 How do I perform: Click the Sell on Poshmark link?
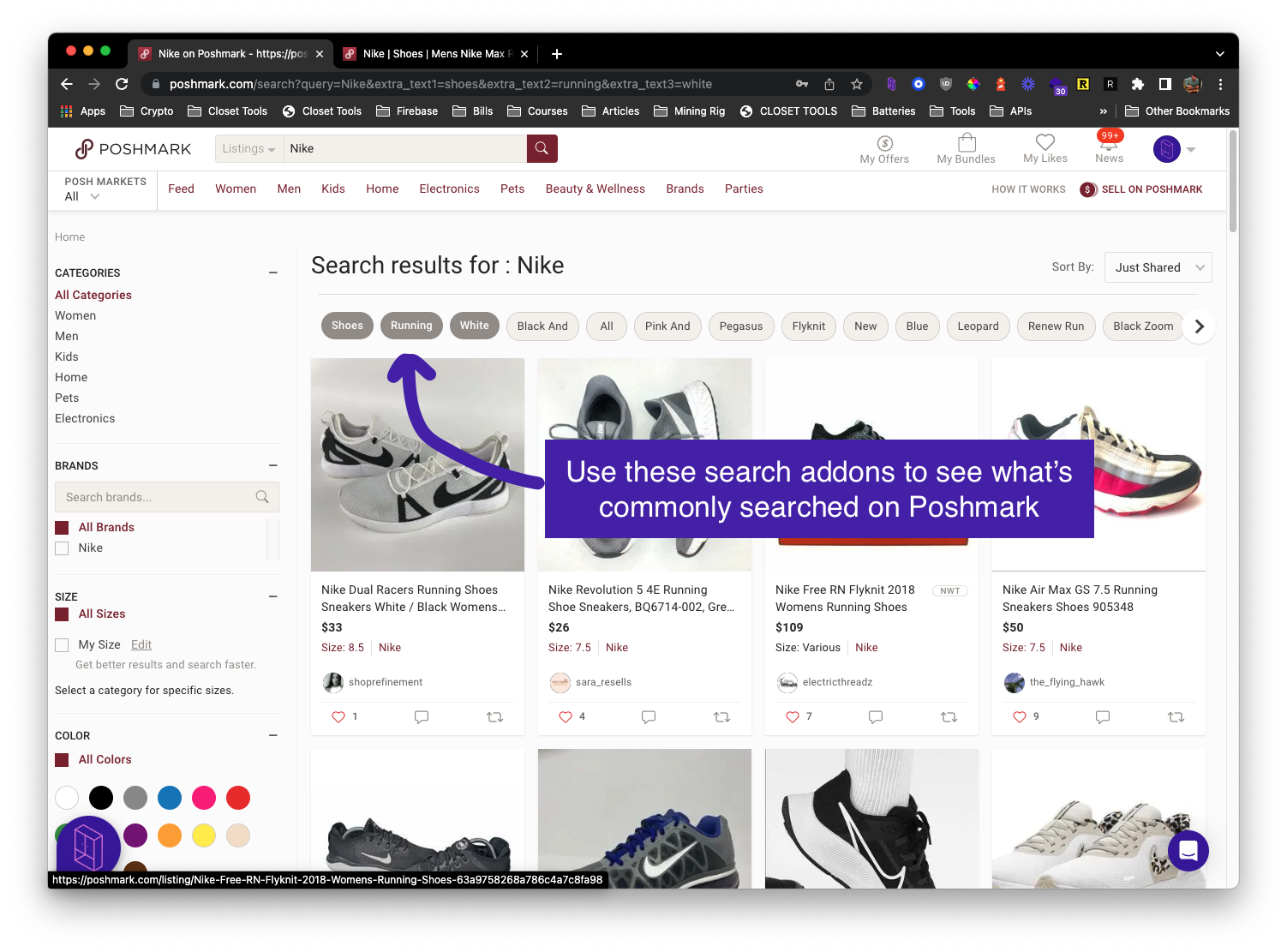click(x=1141, y=189)
